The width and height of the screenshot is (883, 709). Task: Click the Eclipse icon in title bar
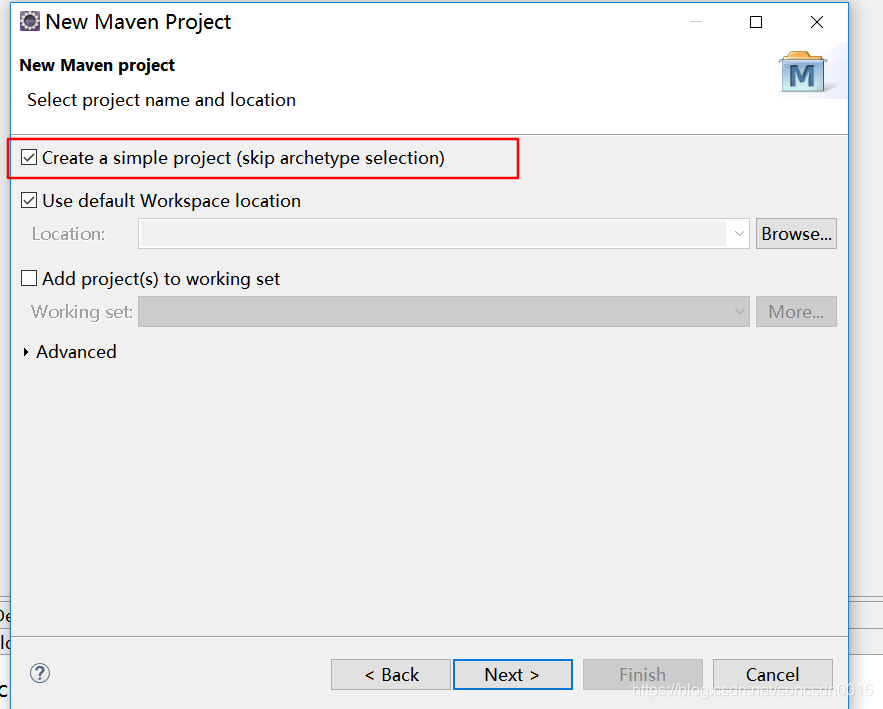[30, 21]
